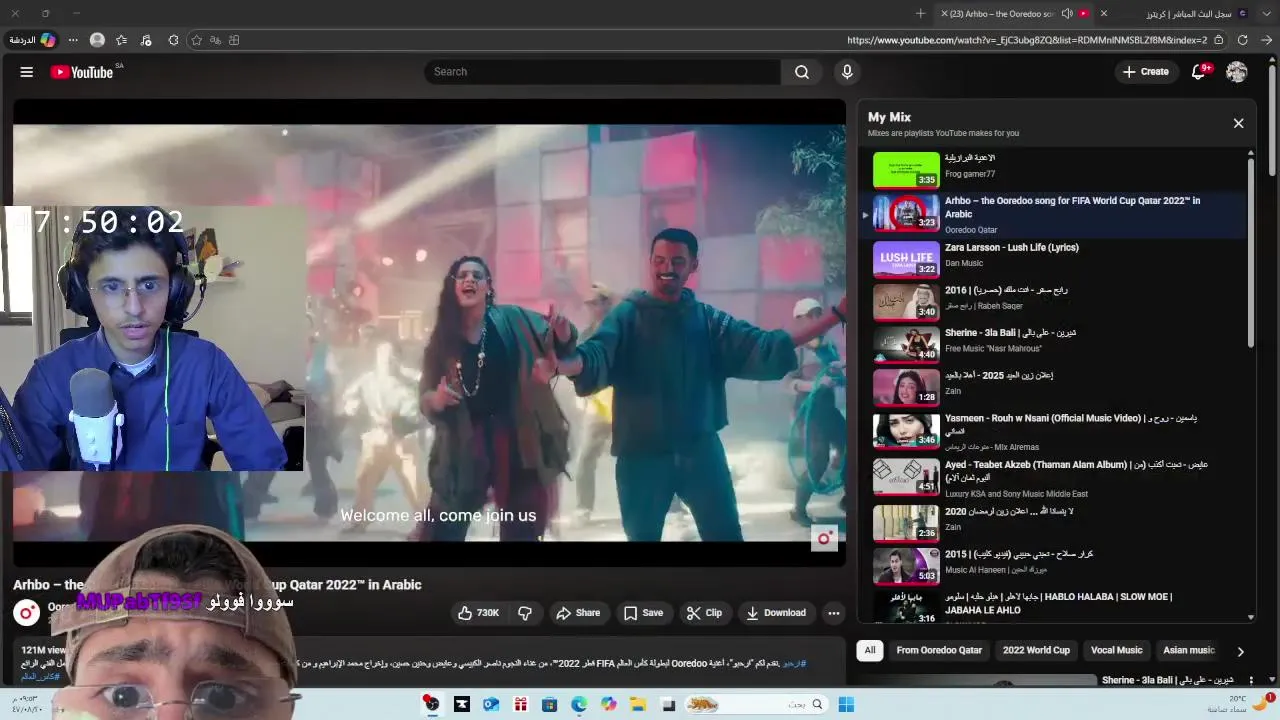Select the 2022 World Cup chip

(1036, 650)
